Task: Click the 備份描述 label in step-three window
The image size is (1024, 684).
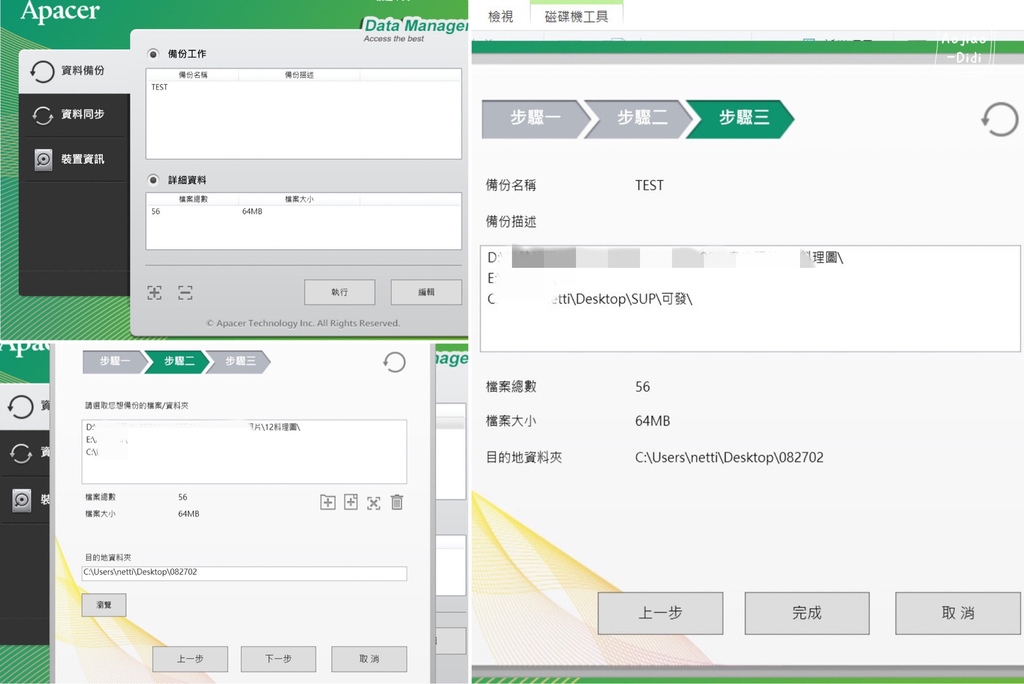Action: click(x=511, y=222)
